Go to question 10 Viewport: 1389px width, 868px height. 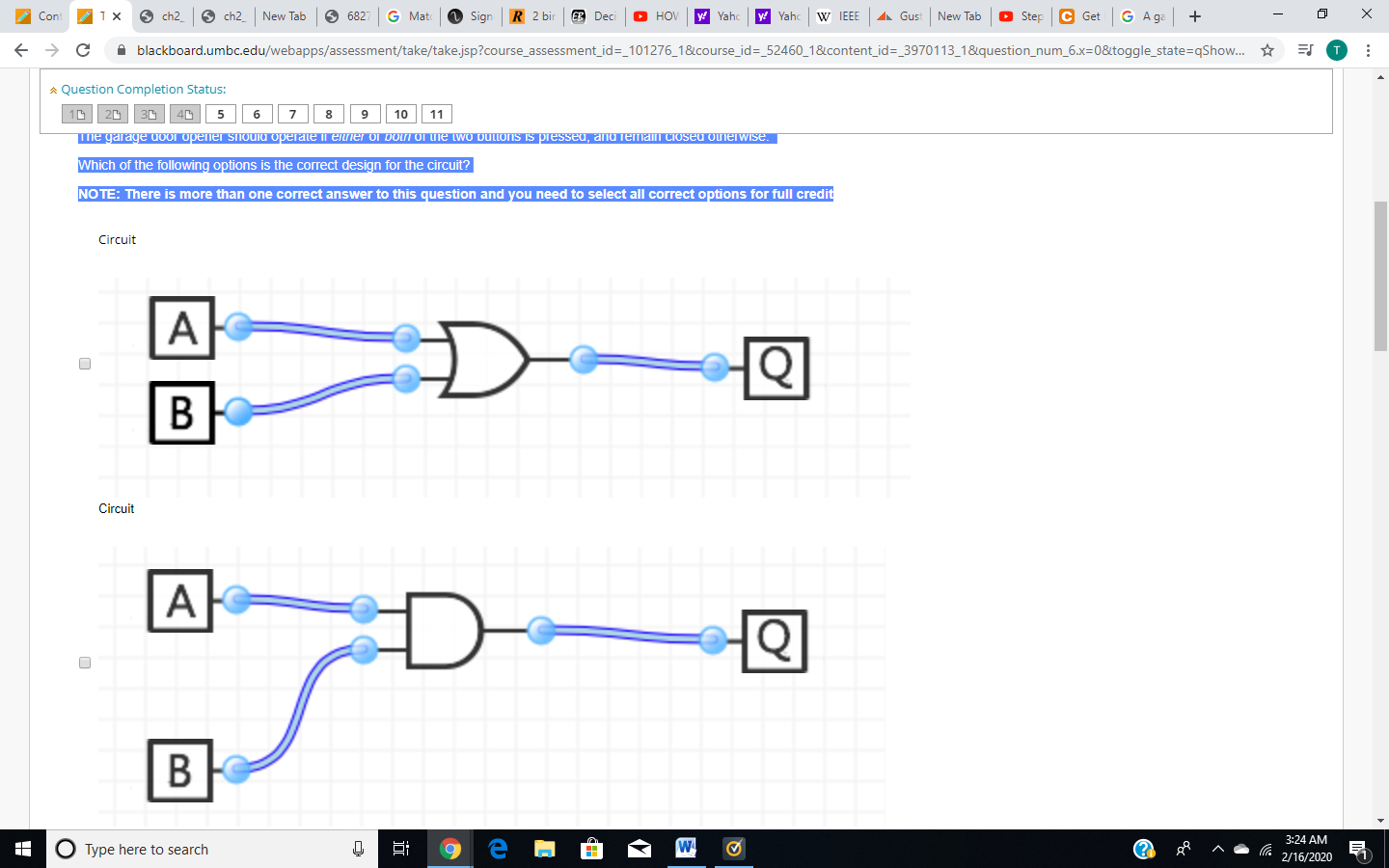click(401, 114)
